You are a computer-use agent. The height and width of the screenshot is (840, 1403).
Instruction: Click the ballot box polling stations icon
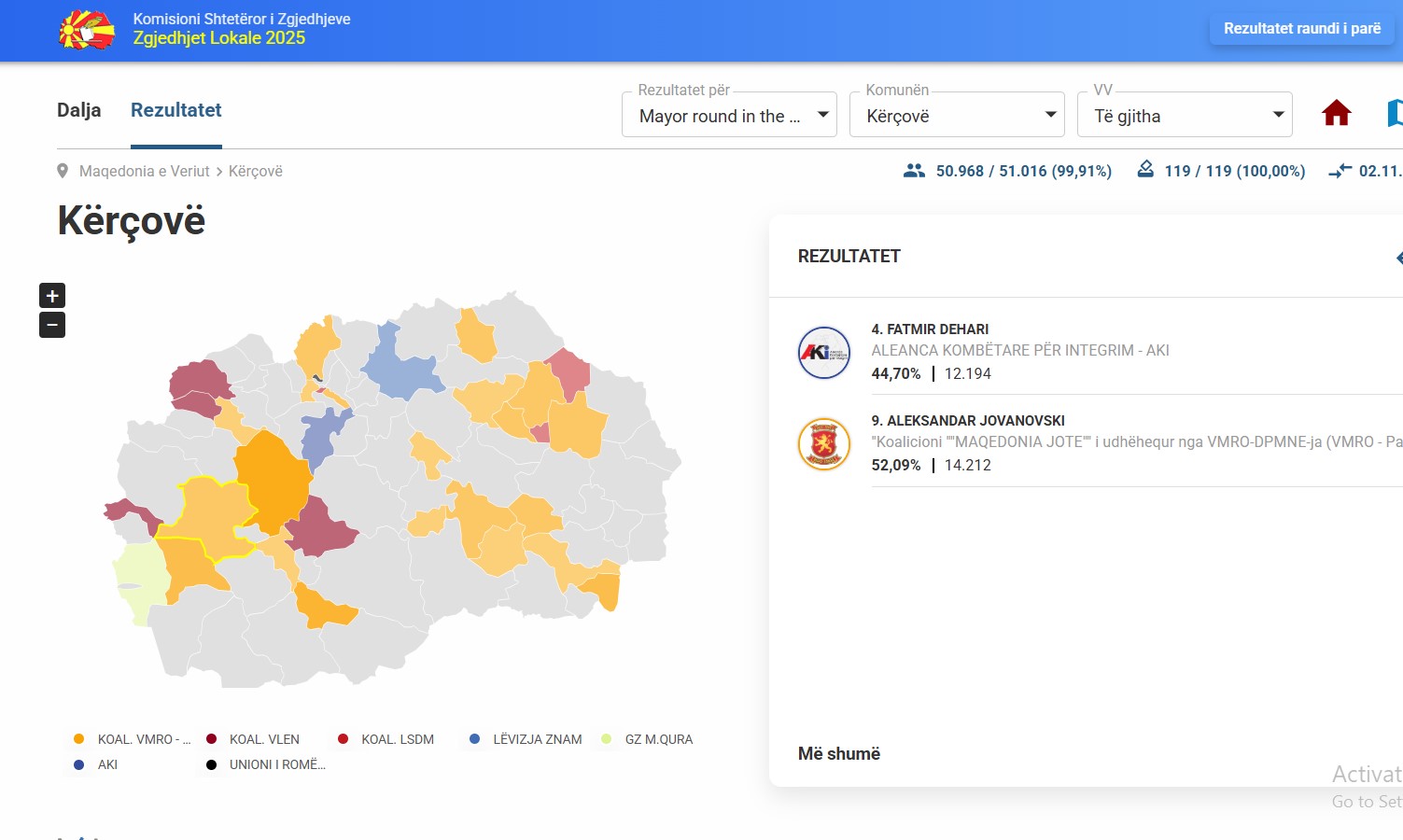point(1145,170)
